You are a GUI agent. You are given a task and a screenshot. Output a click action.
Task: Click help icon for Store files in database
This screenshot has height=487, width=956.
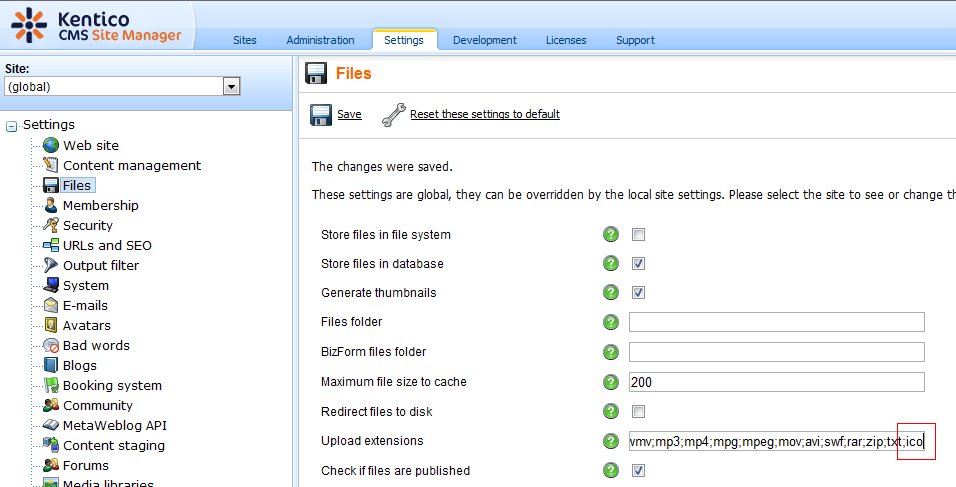610,263
